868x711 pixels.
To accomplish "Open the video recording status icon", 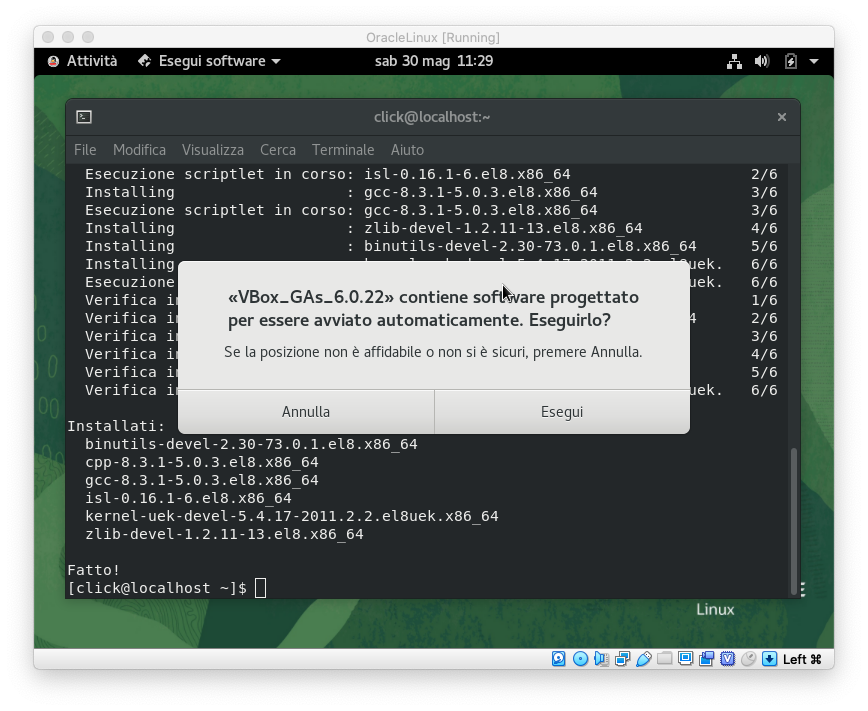I will point(706,658).
